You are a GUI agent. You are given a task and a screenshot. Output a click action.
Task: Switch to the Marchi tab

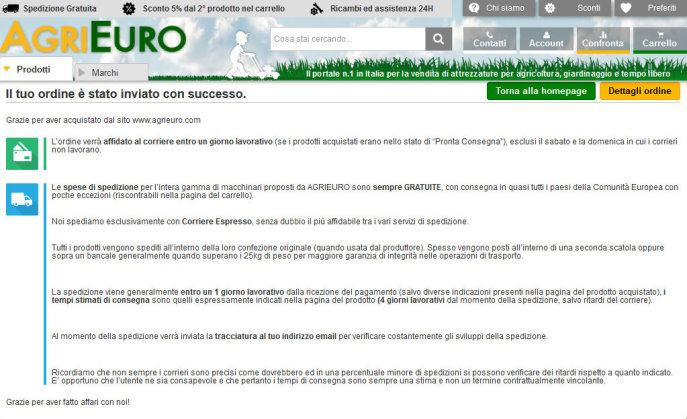click(105, 73)
